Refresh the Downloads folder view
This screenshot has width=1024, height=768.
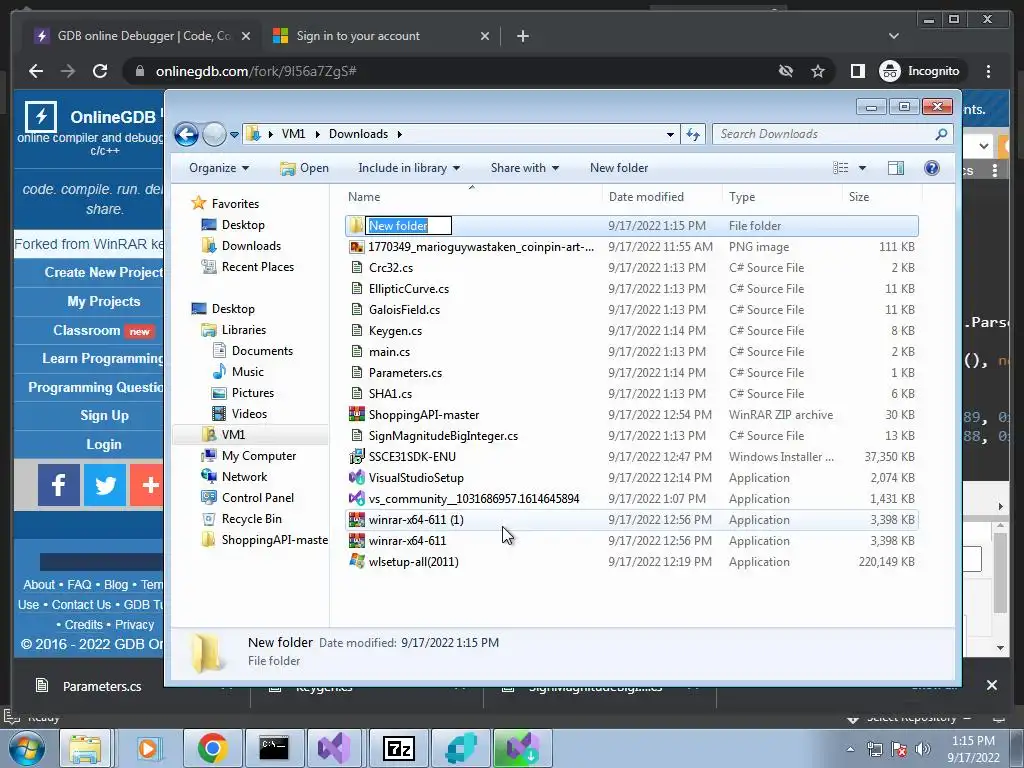tap(693, 134)
